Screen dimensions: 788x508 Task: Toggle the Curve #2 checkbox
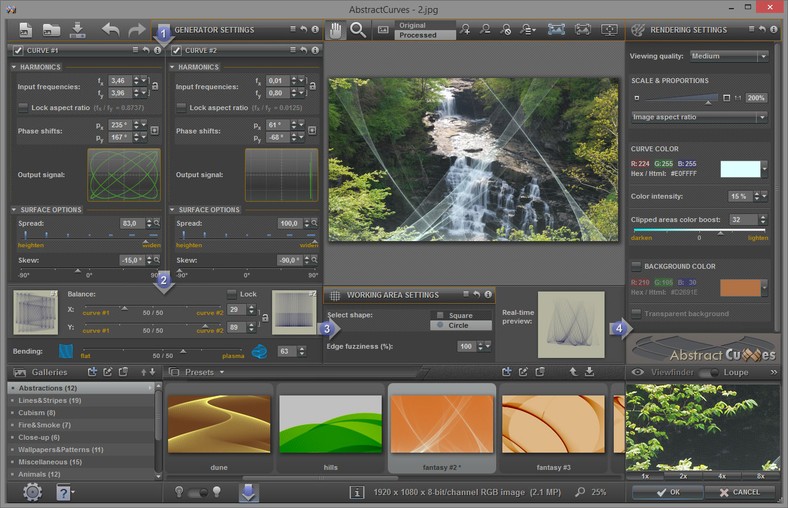tap(176, 50)
